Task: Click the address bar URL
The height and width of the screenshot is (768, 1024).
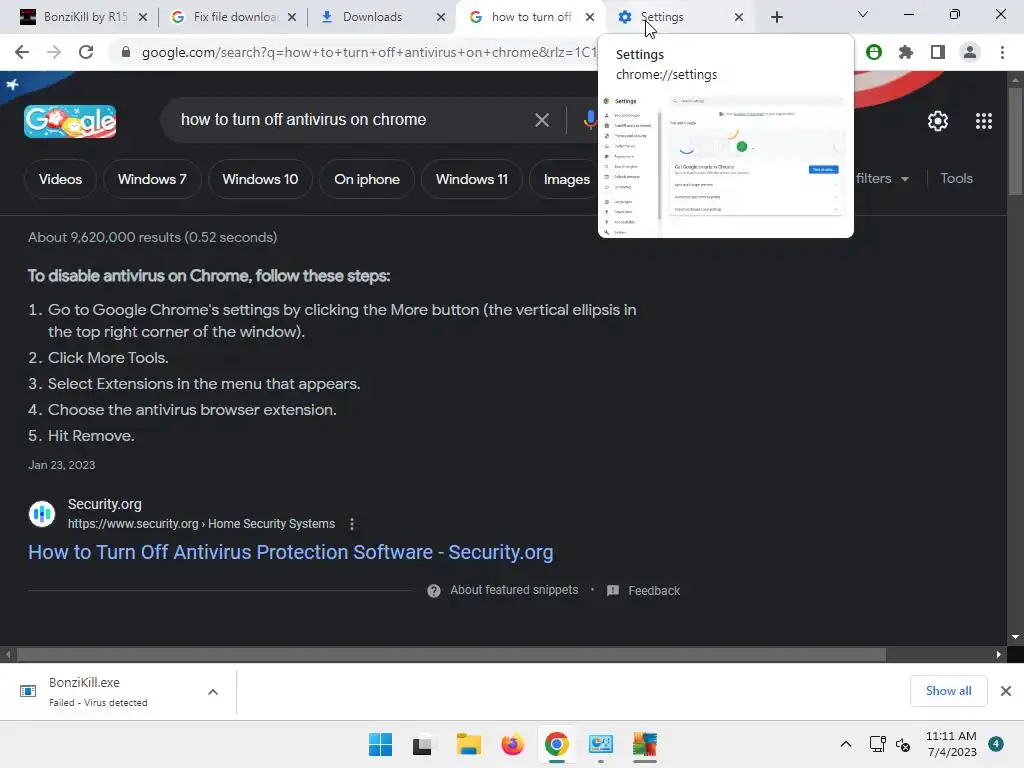Action: pos(369,52)
